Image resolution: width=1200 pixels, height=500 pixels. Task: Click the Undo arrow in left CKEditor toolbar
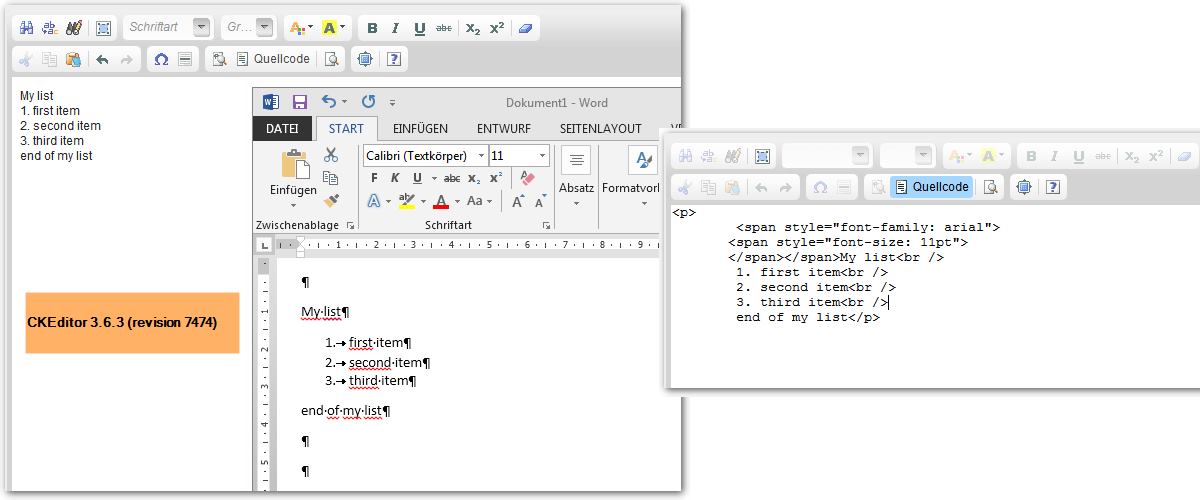pyautogui.click(x=102, y=60)
